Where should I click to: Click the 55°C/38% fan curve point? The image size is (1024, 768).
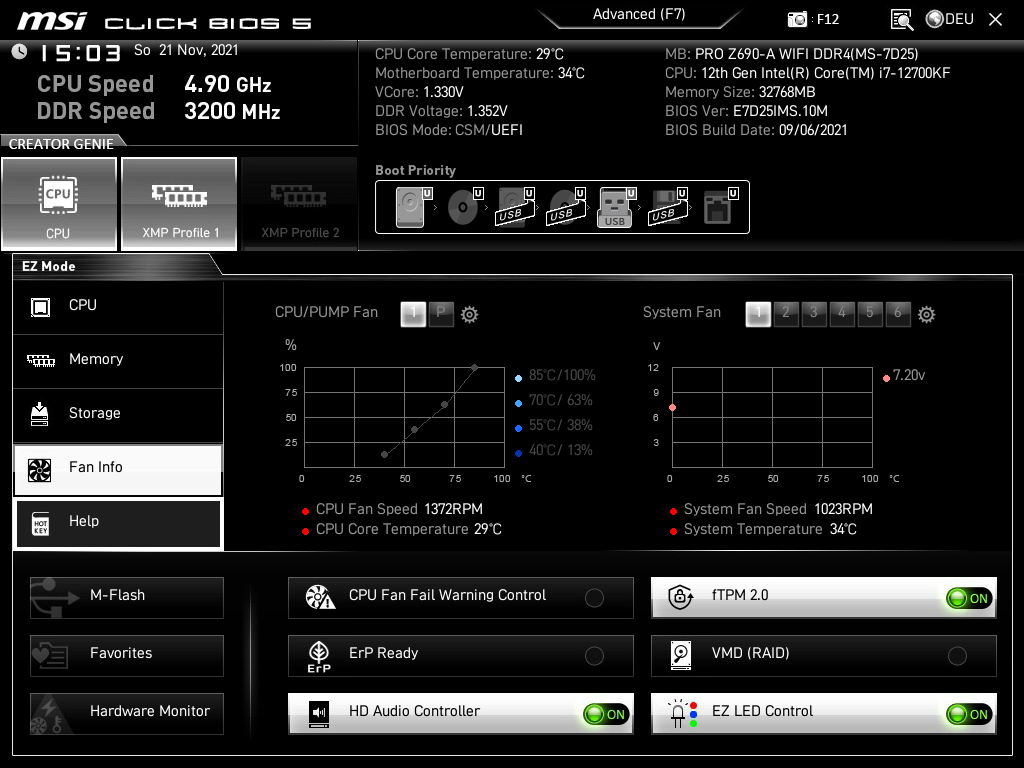(x=415, y=430)
